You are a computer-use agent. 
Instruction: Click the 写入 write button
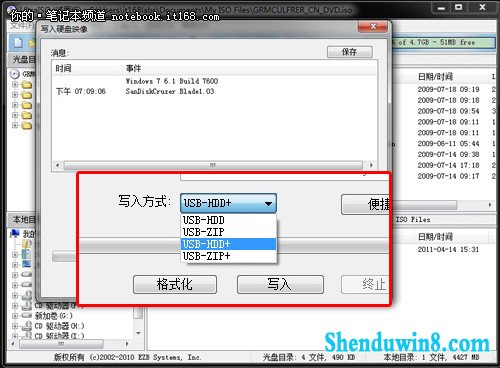pyautogui.click(x=280, y=284)
